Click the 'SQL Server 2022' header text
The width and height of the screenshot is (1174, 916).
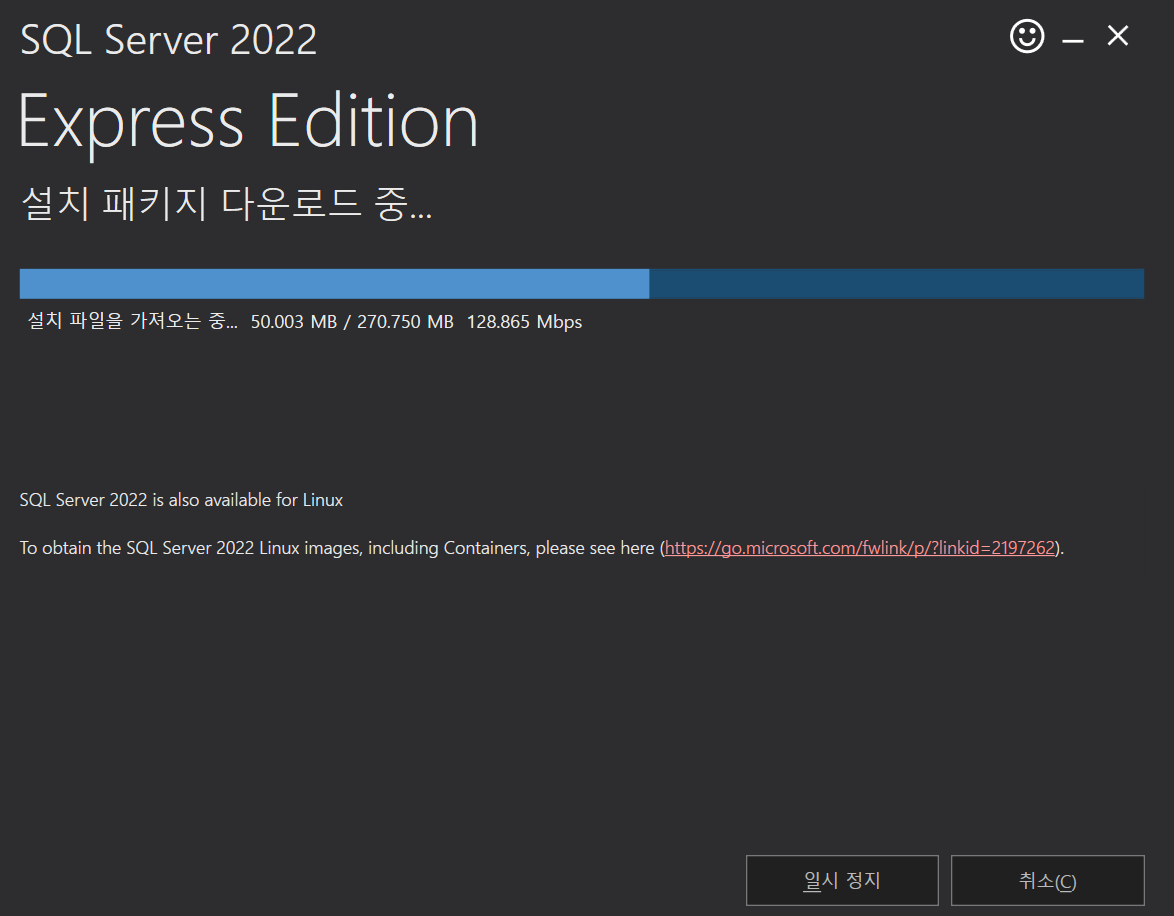(168, 40)
